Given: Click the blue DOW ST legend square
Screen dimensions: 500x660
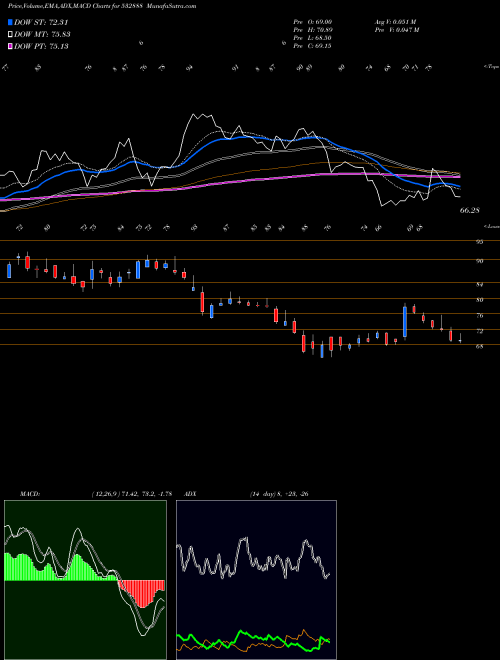Looking at the screenshot, I should 10,22.
